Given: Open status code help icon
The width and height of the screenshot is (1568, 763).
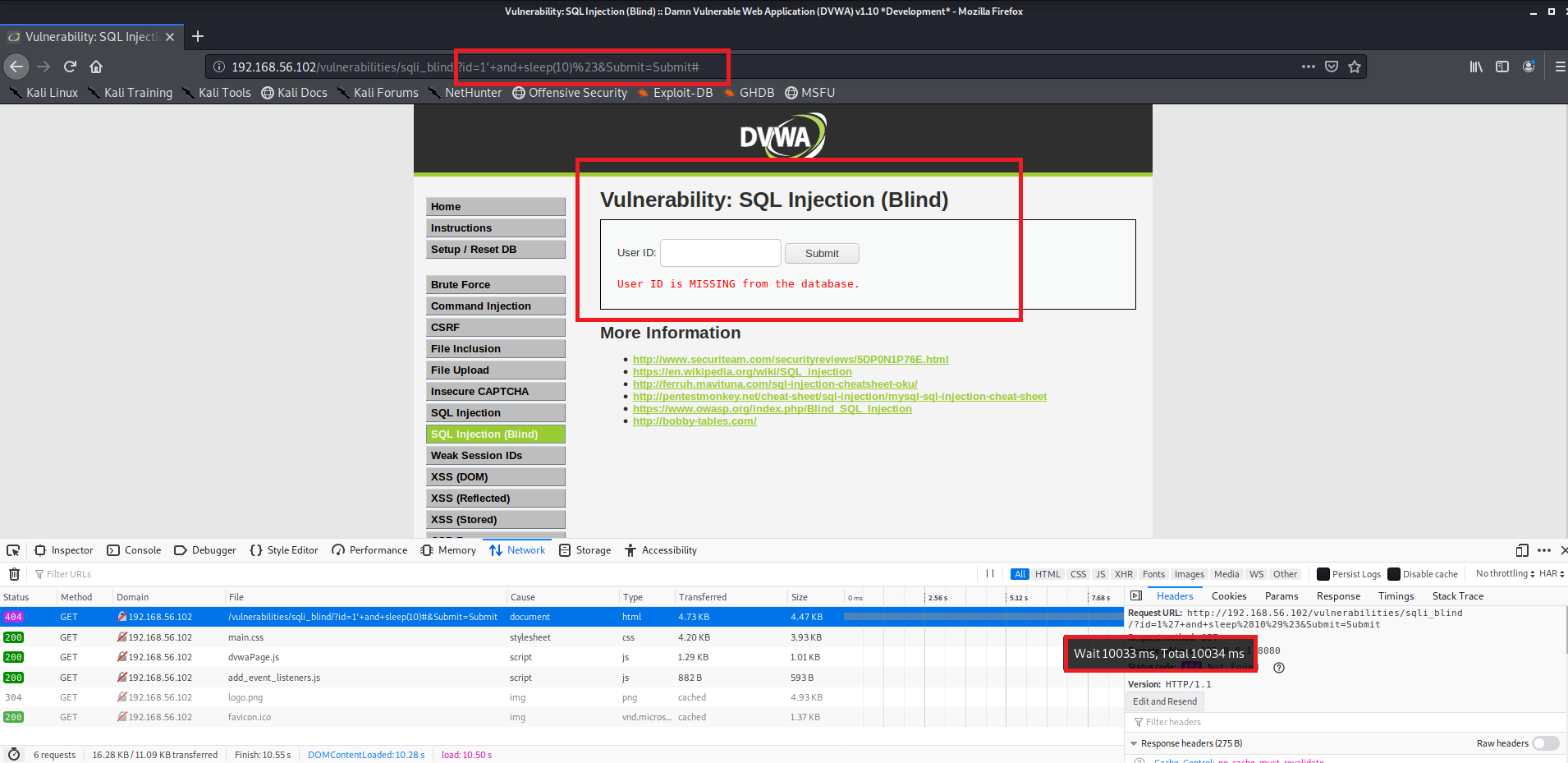Looking at the screenshot, I should [1279, 668].
